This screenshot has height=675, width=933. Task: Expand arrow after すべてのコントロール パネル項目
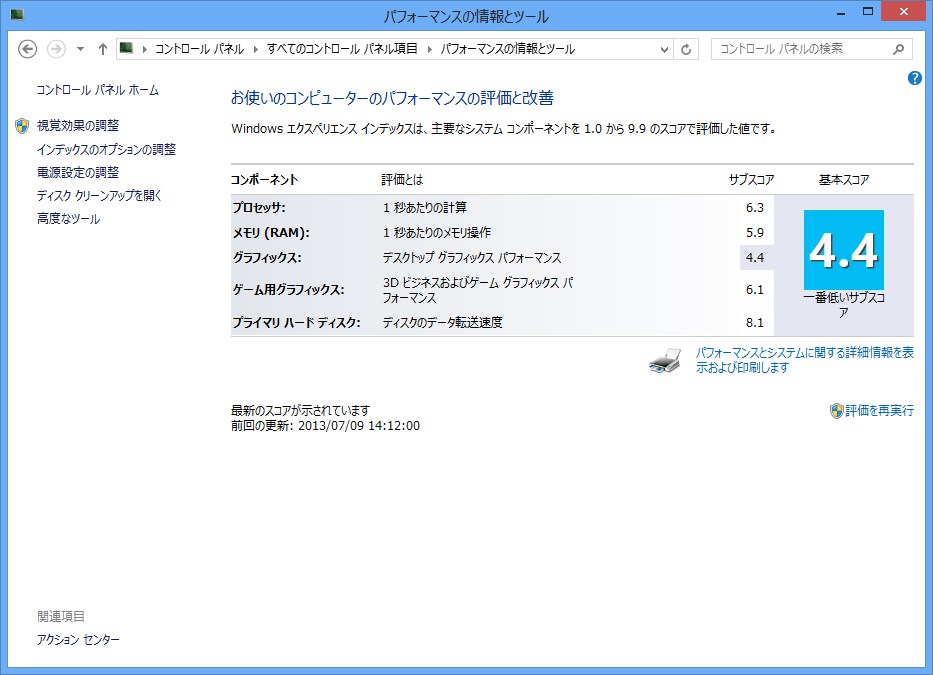click(x=429, y=49)
